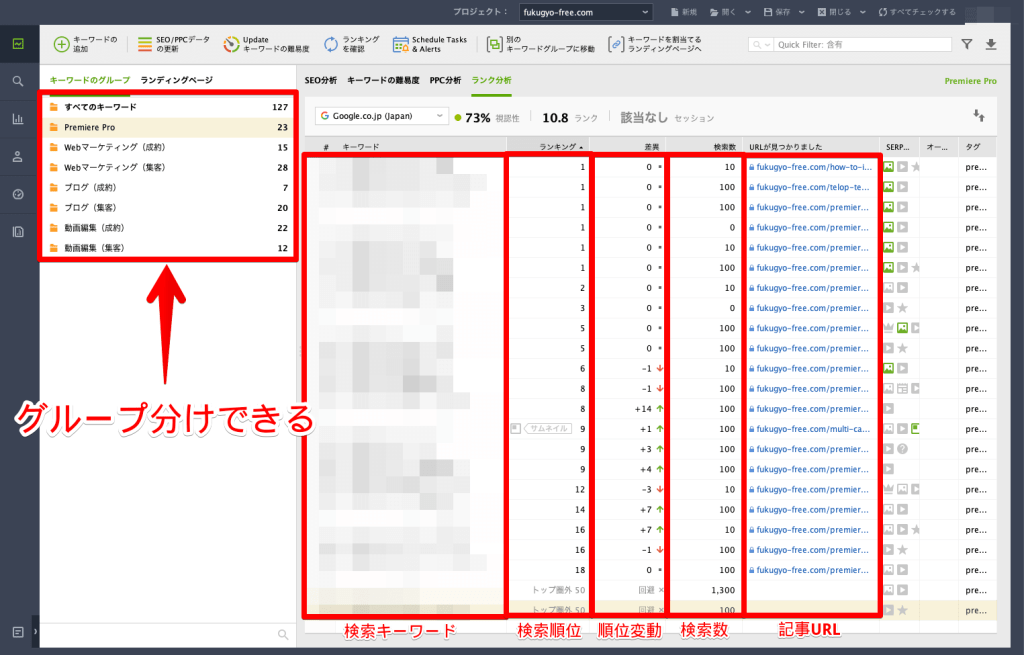Viewport: 1024px width, 655px height.
Task: Click SEO/PPCデータの更新 toolbar button
Action: point(174,44)
